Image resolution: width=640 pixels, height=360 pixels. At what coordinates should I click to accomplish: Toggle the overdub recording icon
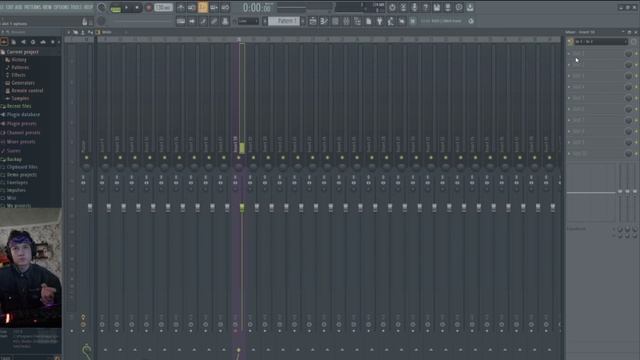coord(214,8)
